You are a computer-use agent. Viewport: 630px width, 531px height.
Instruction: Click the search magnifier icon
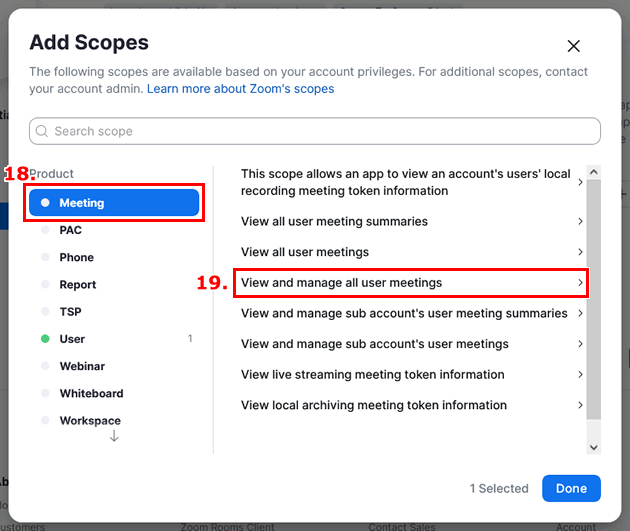pyautogui.click(x=42, y=131)
